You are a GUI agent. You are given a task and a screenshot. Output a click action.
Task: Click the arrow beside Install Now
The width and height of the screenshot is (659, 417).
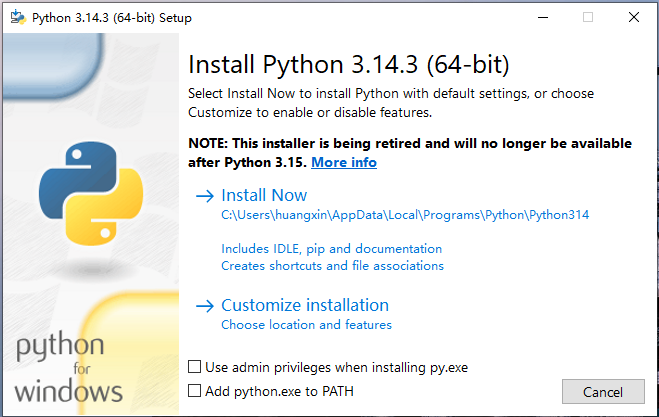205,196
